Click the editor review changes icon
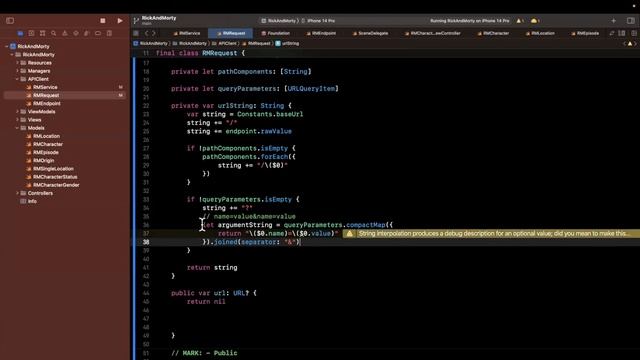640x360 pixels. [x=612, y=33]
